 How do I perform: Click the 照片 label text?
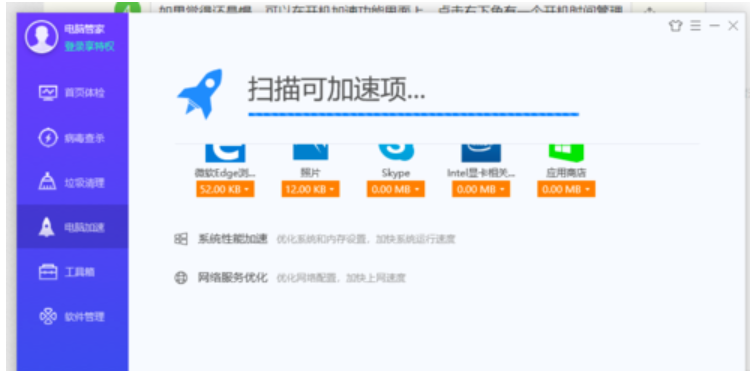(x=310, y=173)
